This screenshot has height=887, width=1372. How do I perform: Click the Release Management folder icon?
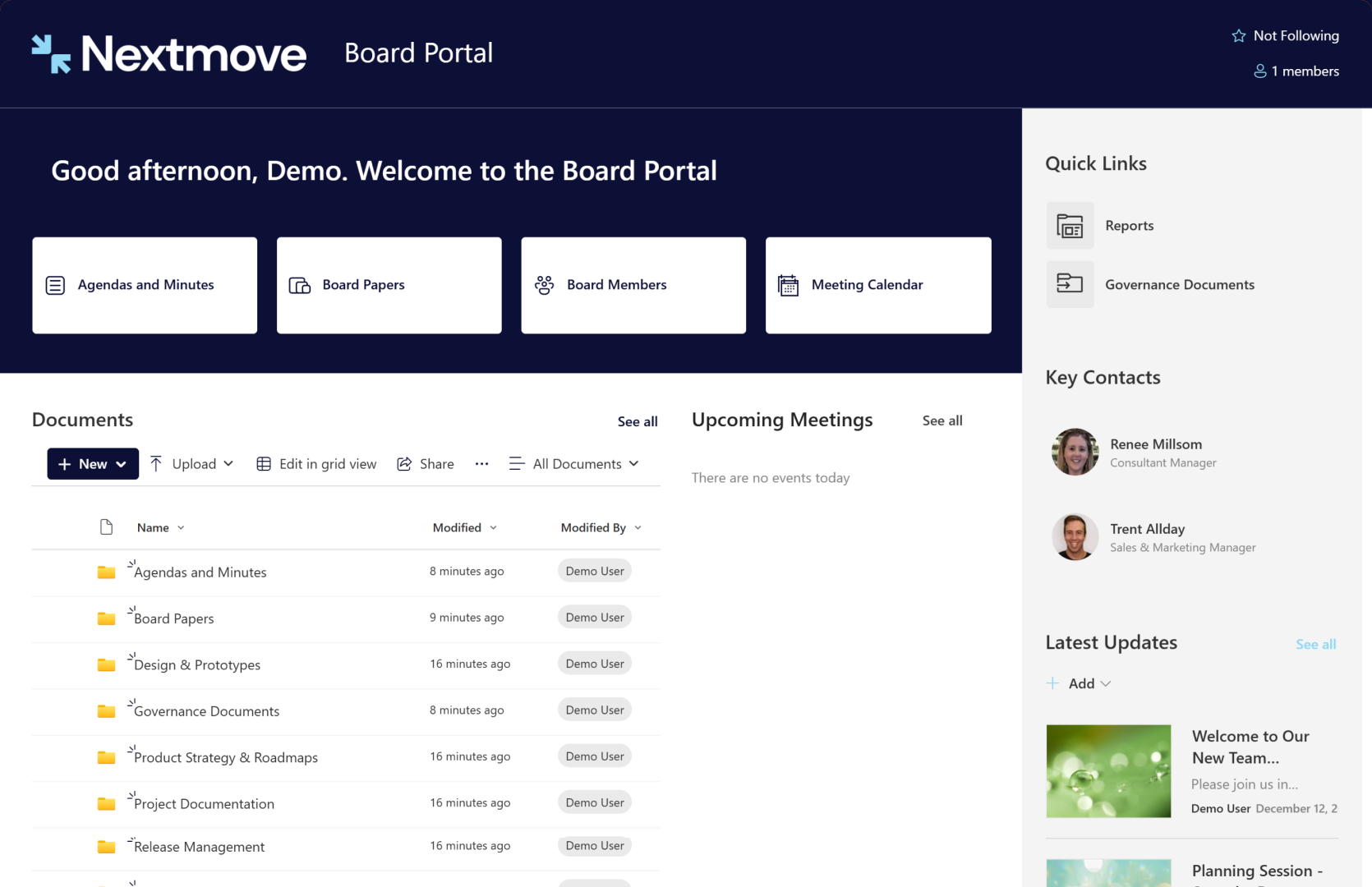pyautogui.click(x=106, y=847)
